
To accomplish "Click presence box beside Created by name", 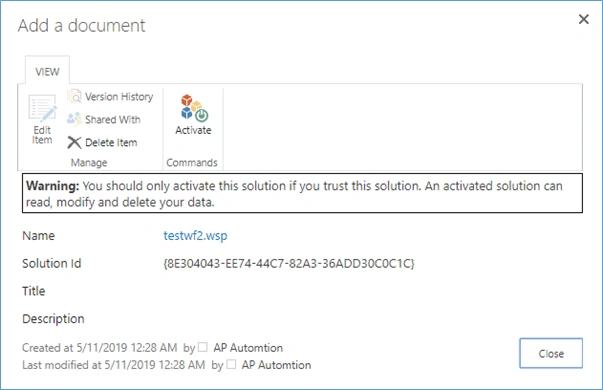I will click(203, 347).
